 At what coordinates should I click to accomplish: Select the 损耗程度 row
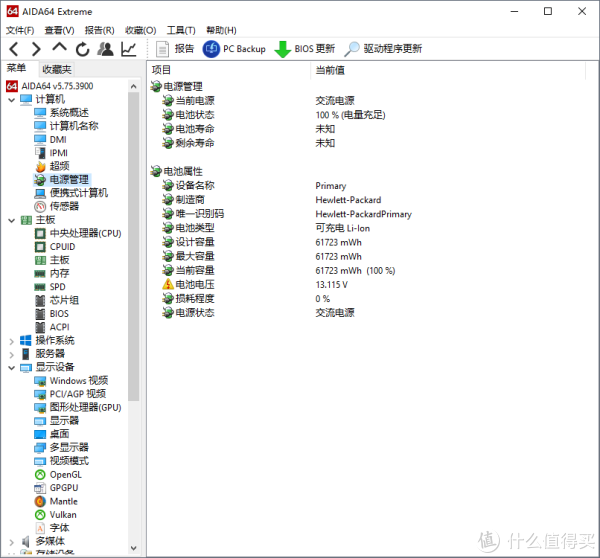246,299
